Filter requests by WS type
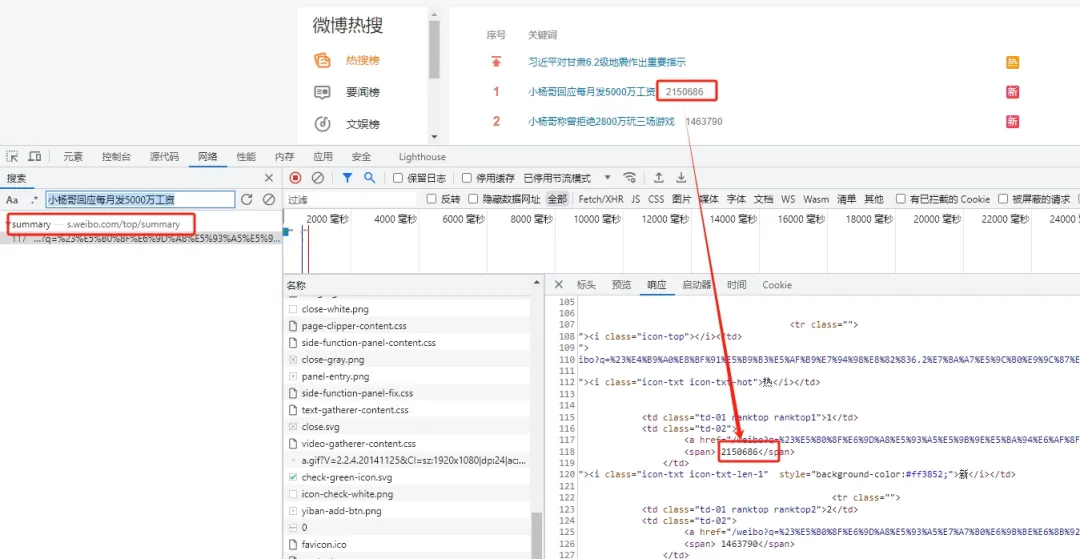Viewport: 1080px width, 559px height. point(788,200)
